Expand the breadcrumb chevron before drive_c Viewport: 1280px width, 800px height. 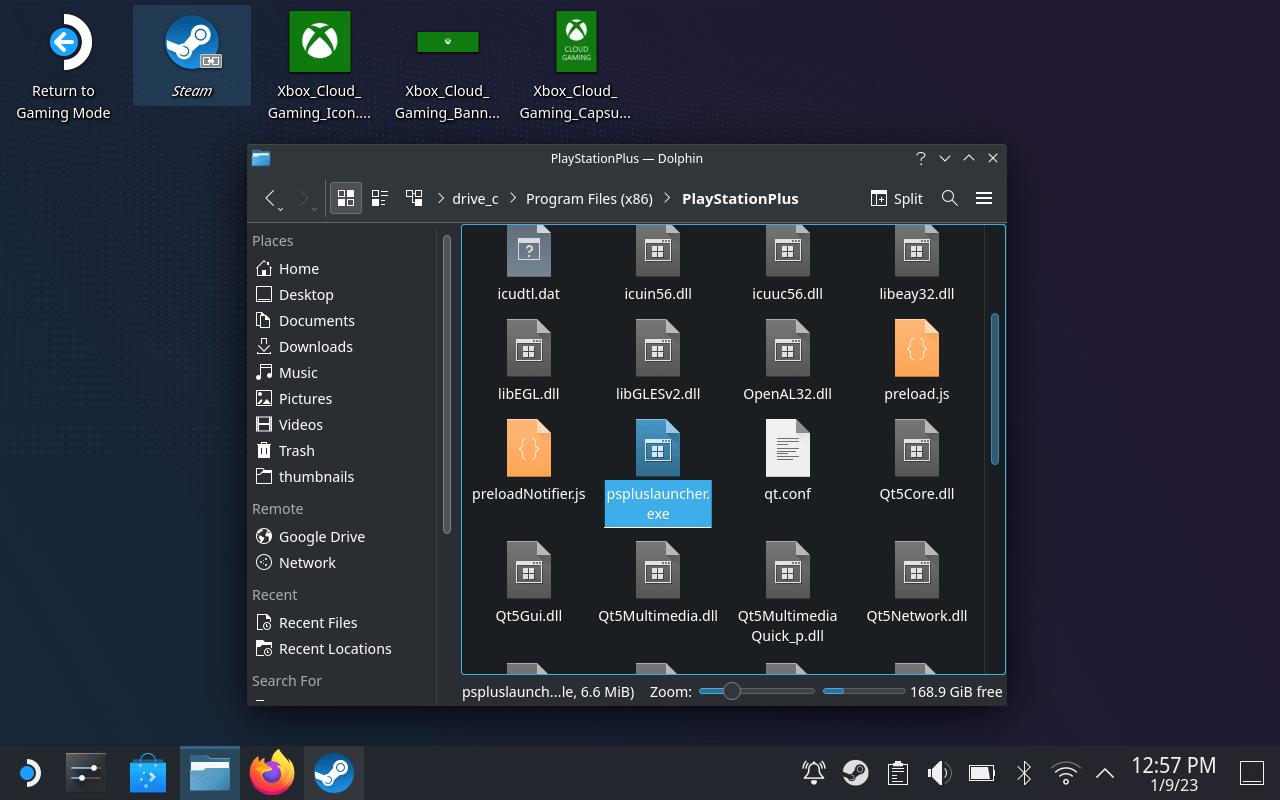pos(441,198)
